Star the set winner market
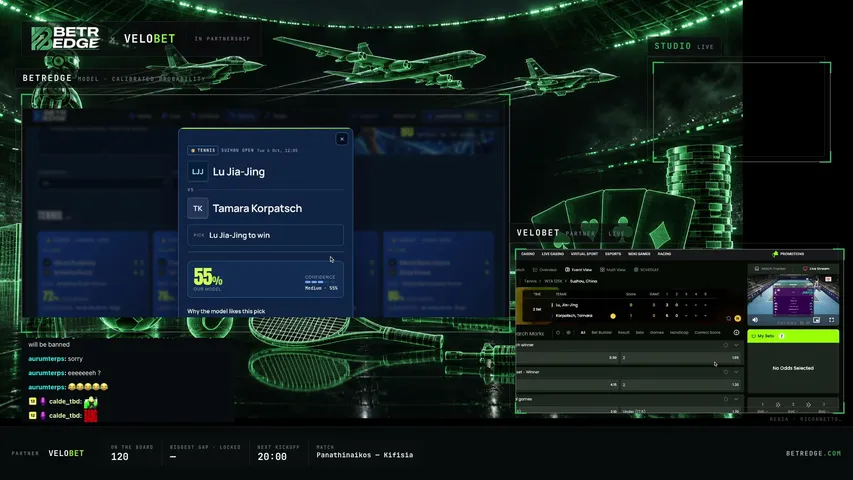 (726, 372)
